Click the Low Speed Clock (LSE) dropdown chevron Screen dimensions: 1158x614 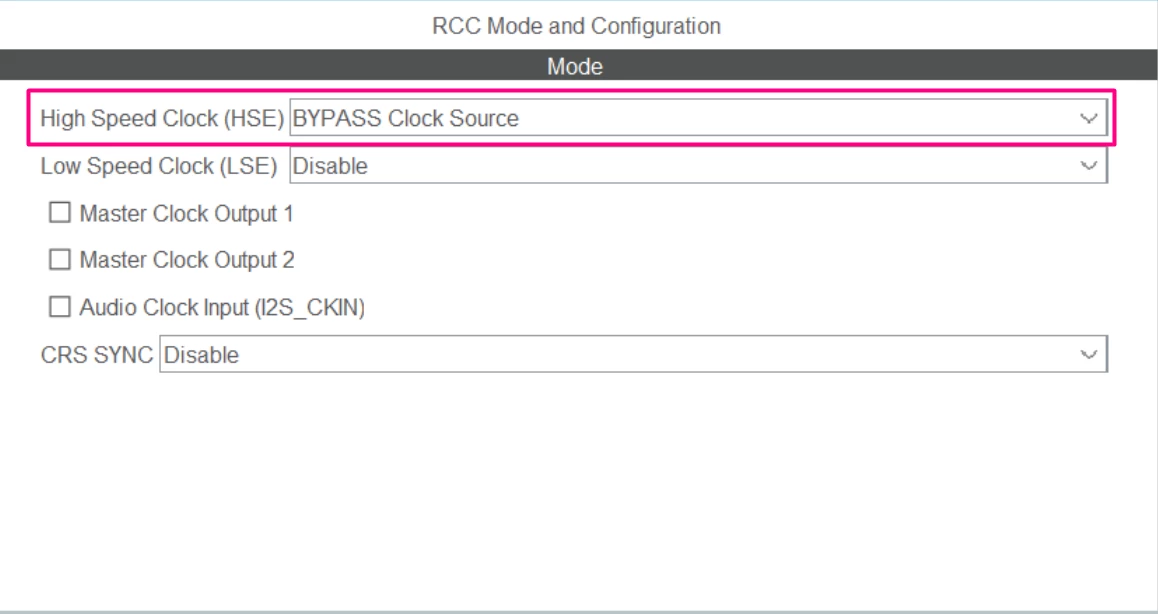point(1088,166)
